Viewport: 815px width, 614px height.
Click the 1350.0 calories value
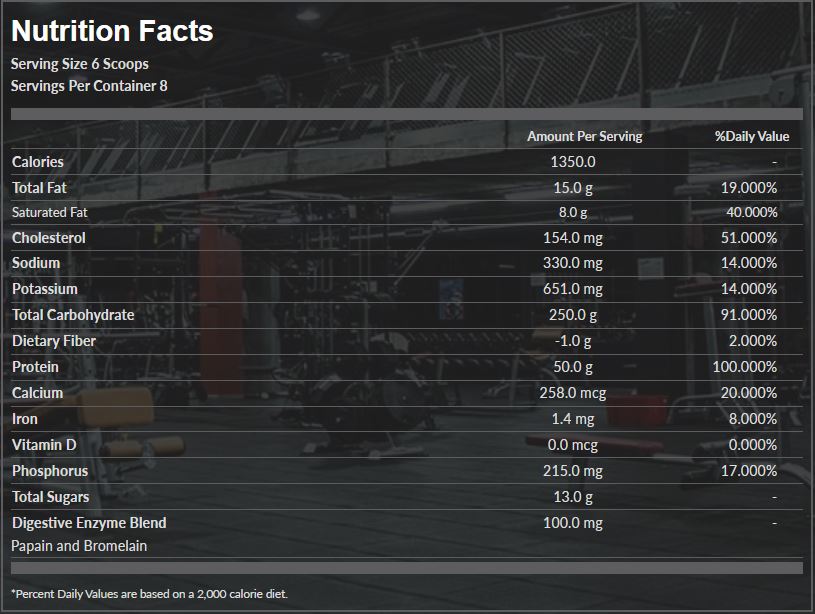pyautogui.click(x=573, y=162)
